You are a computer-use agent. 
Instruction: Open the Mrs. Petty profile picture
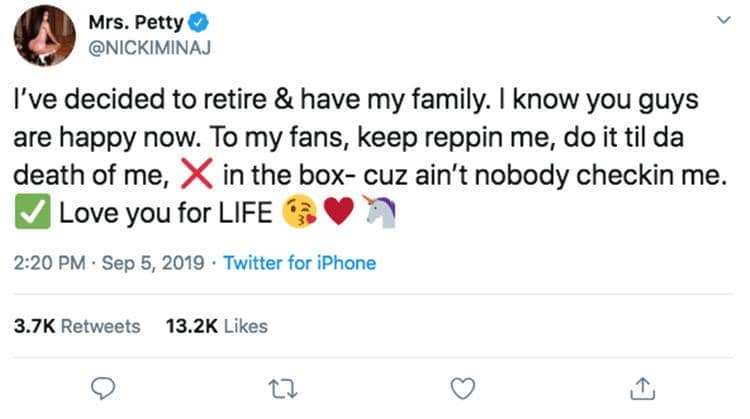tap(45, 36)
